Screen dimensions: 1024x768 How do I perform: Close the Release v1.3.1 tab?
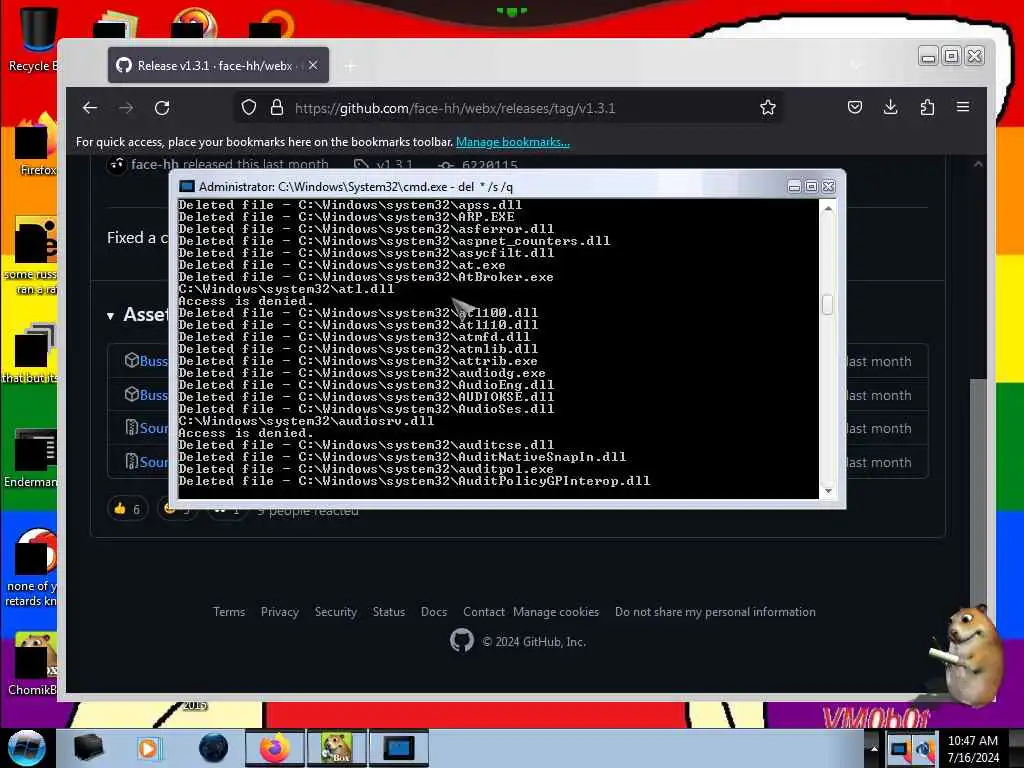(x=313, y=65)
